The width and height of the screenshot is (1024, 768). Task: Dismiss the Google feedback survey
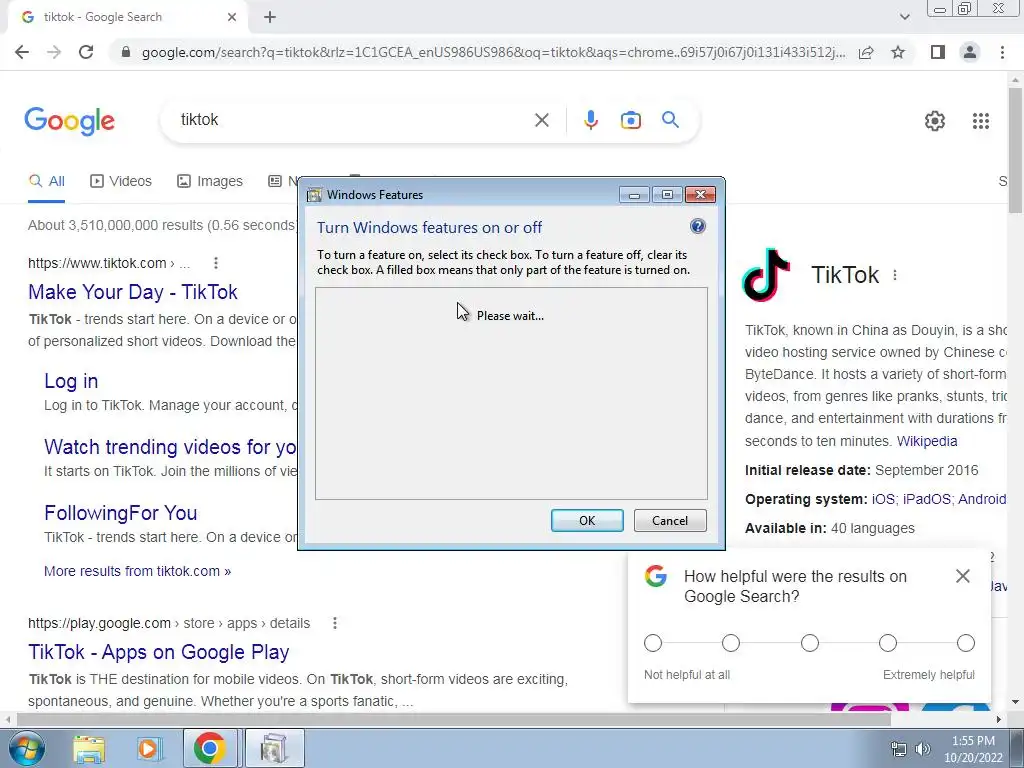click(x=963, y=576)
